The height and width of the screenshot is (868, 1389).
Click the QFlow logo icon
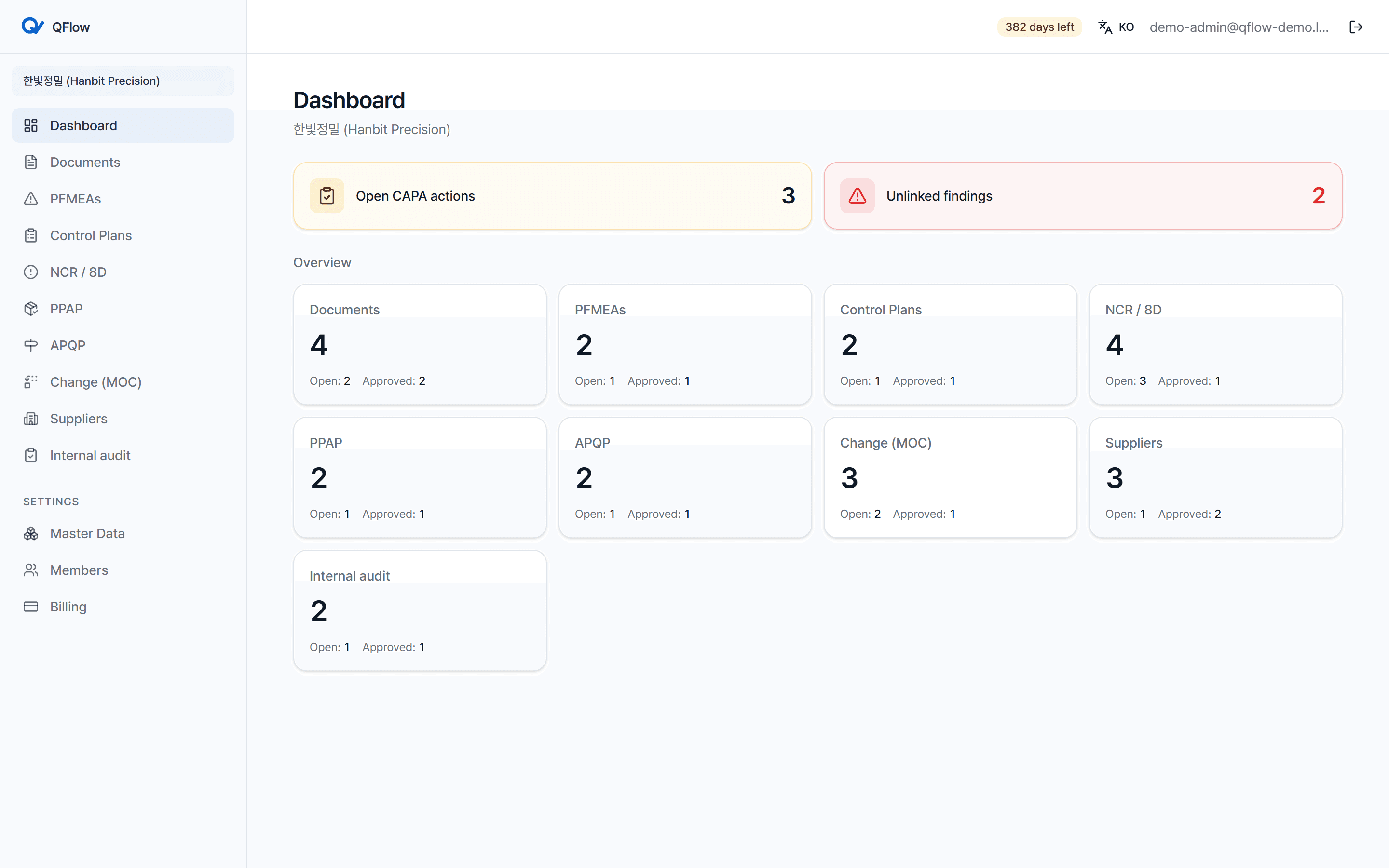tap(33, 27)
